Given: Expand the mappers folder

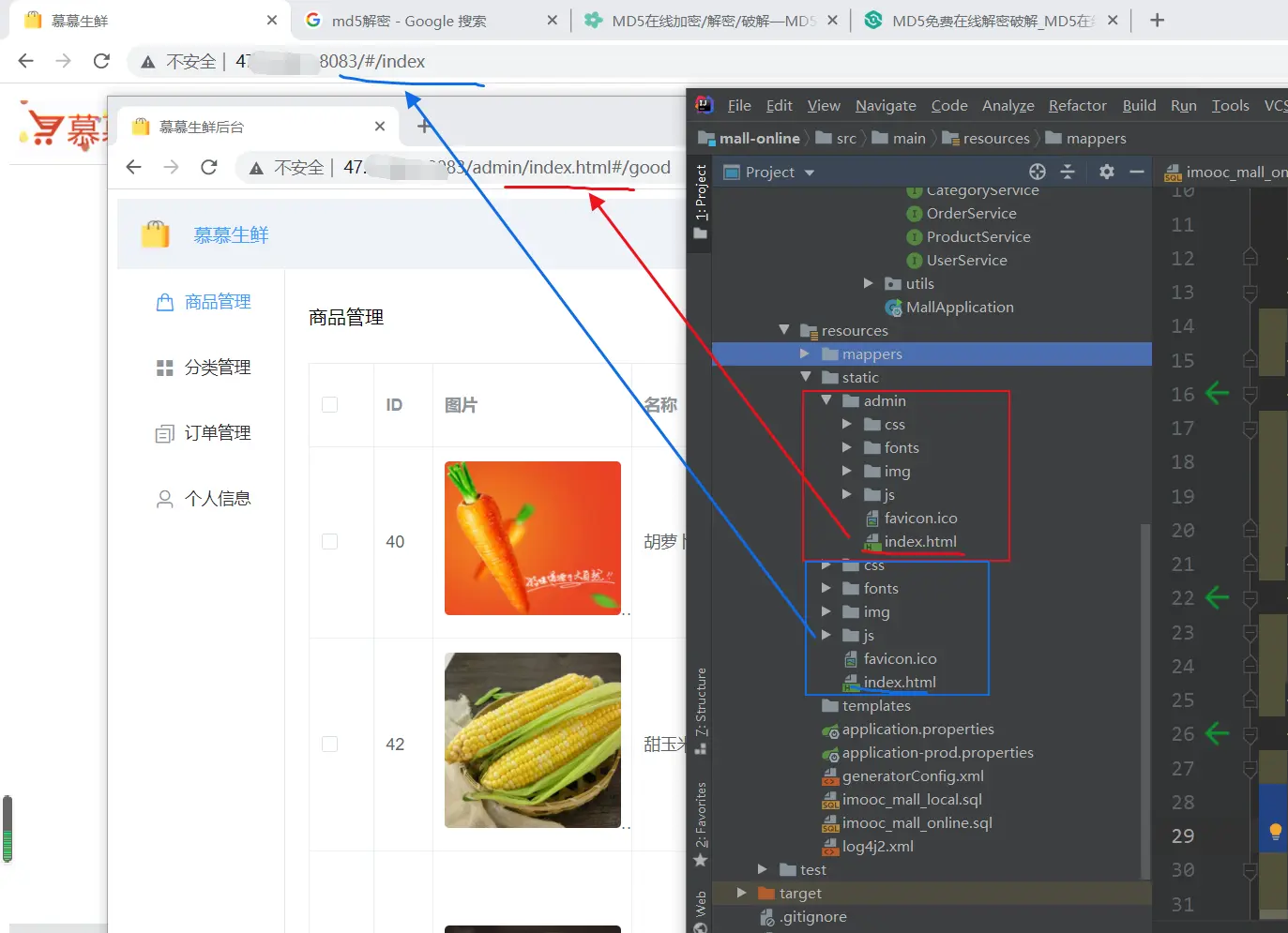Looking at the screenshot, I should 804,354.
